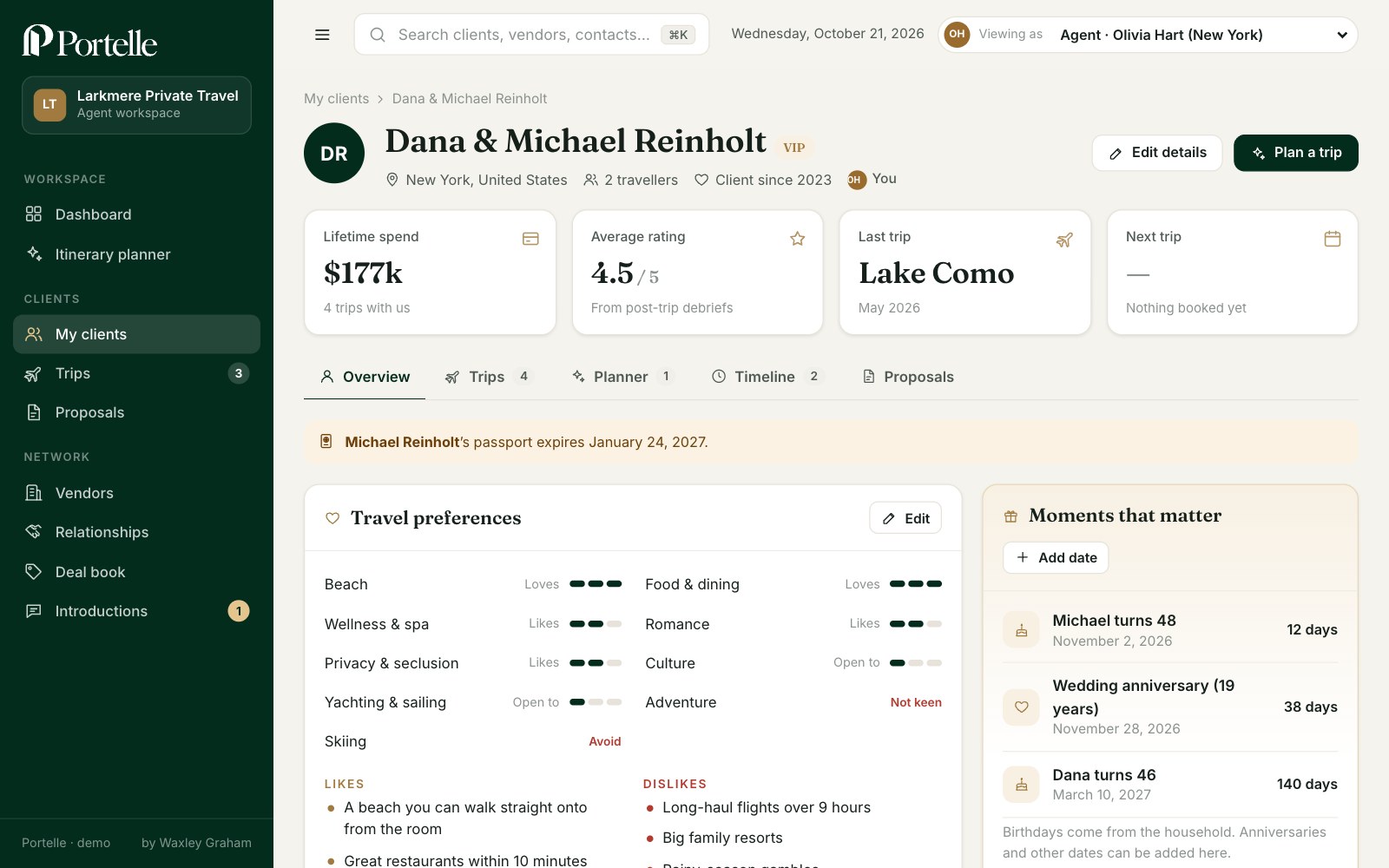Click Edit in Travel preferences

click(905, 518)
